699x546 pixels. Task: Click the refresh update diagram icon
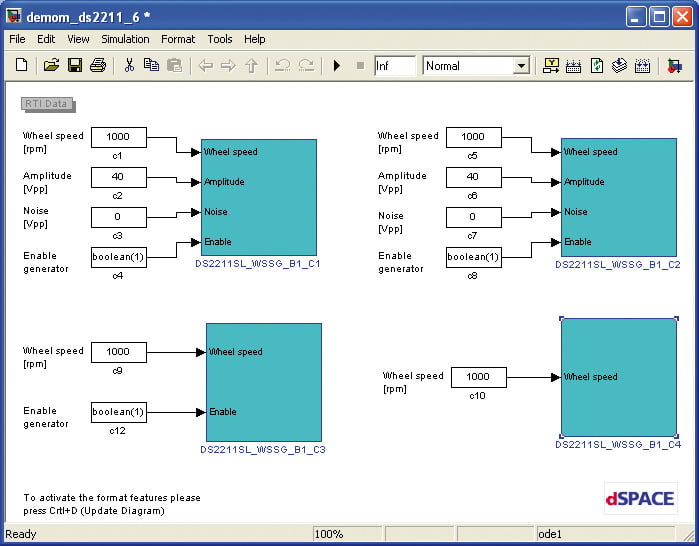click(596, 66)
